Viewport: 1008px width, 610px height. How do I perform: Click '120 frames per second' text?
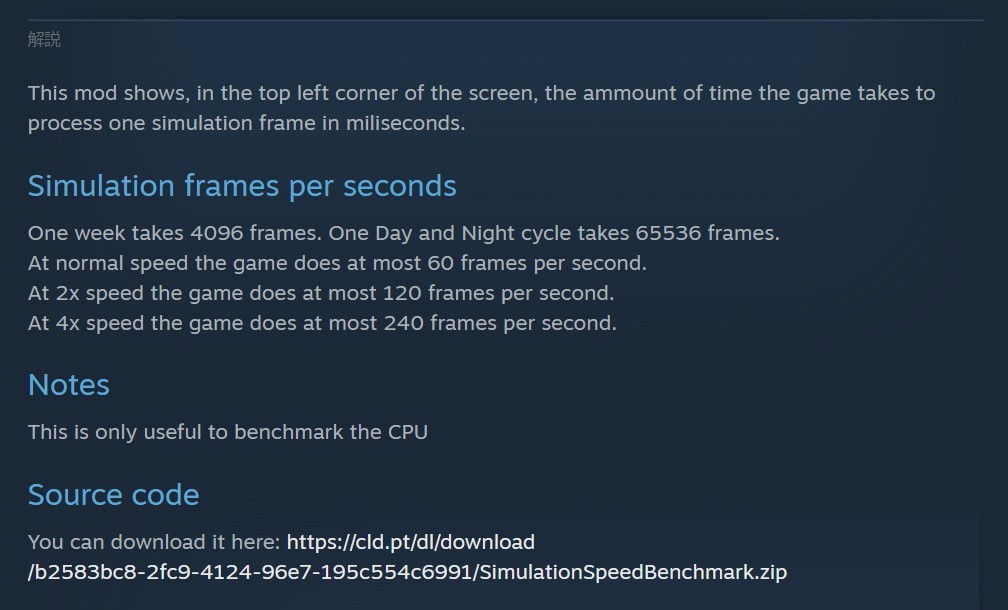coord(498,293)
